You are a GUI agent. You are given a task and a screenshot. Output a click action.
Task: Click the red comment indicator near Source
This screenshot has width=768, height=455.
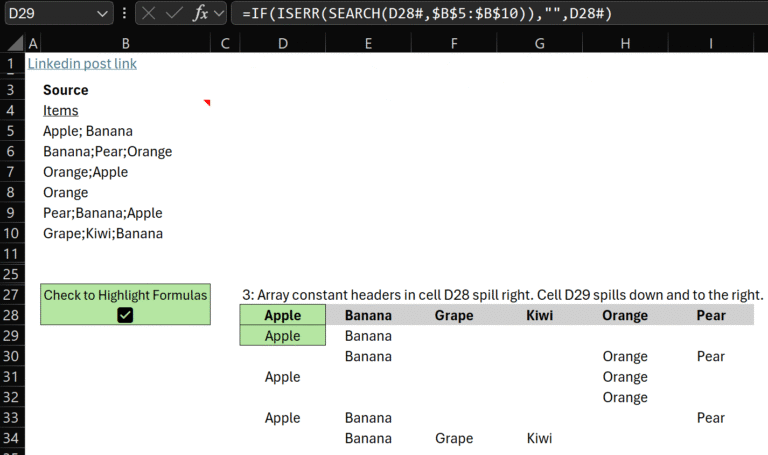tap(207, 102)
